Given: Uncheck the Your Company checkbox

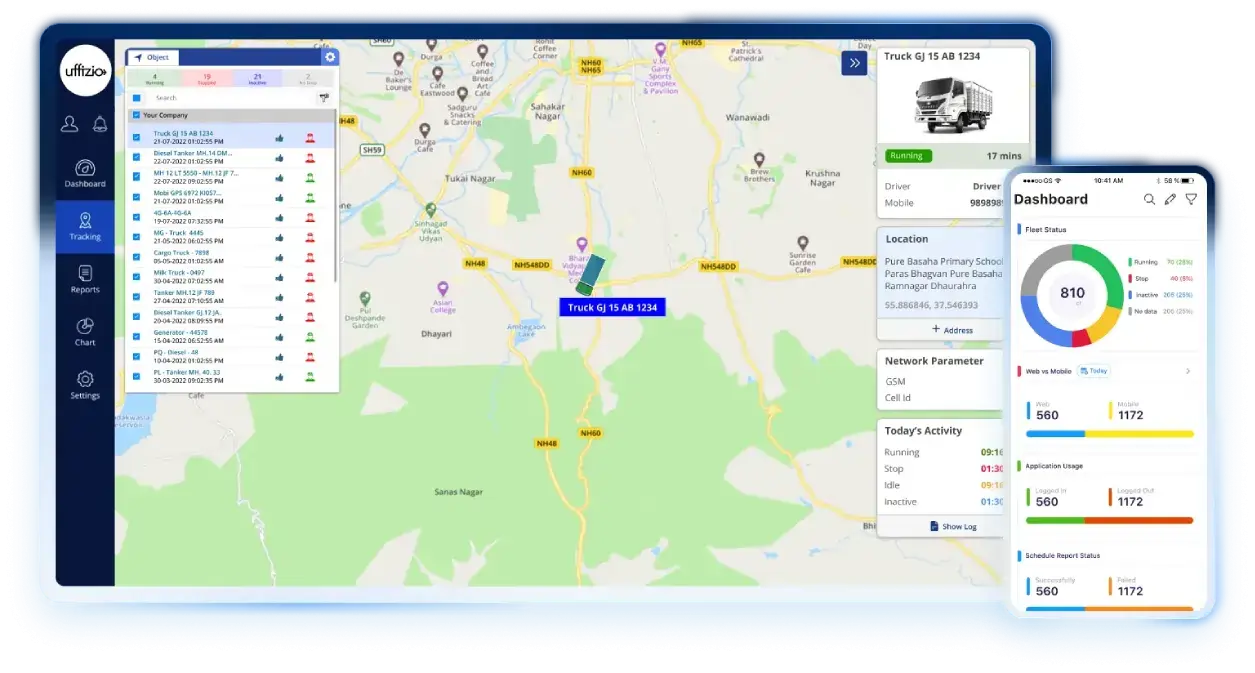Looking at the screenshot, I should click(x=136, y=115).
